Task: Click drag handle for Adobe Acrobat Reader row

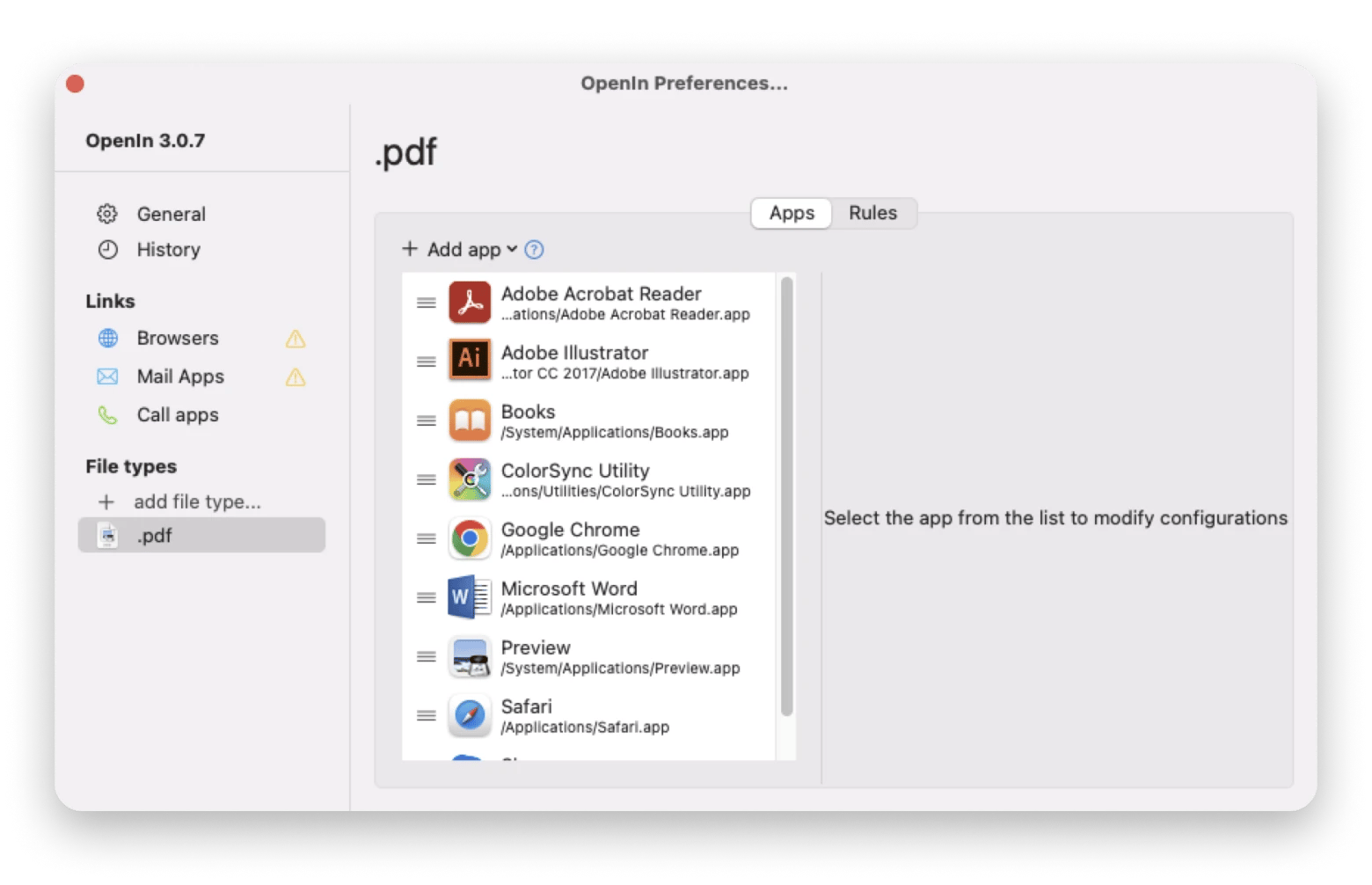Action: (427, 303)
